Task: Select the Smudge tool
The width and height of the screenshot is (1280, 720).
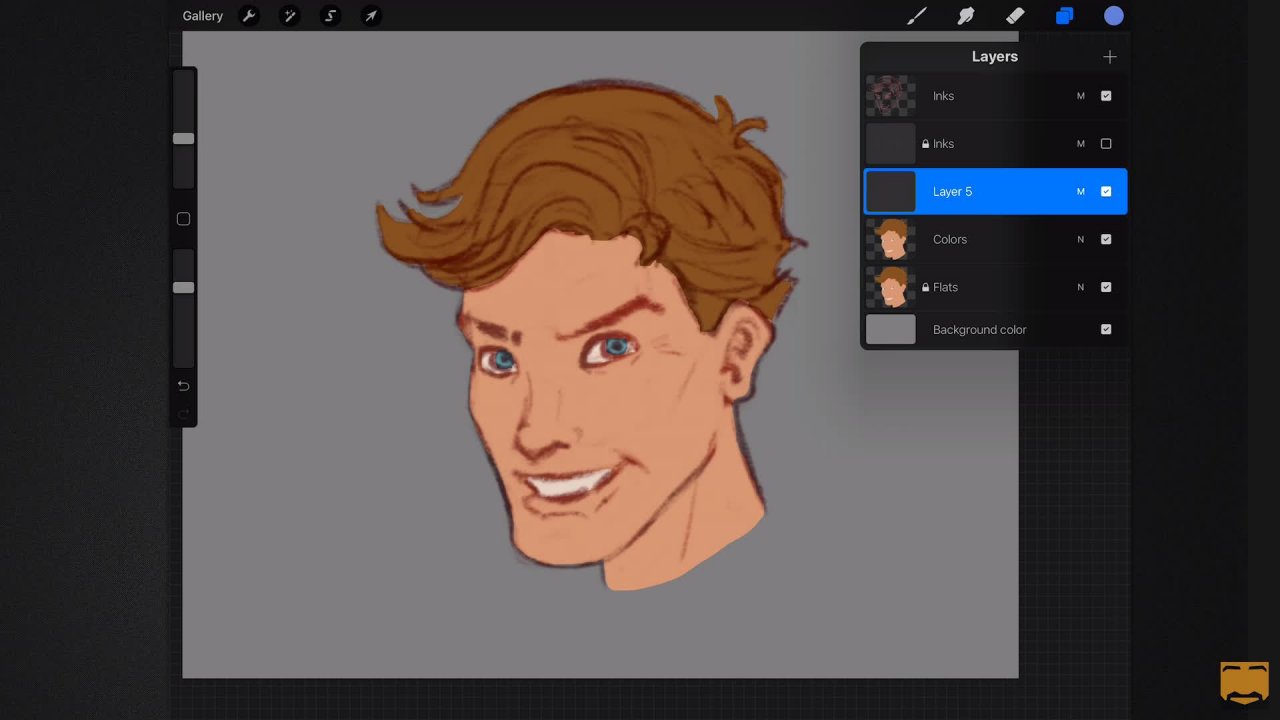Action: pyautogui.click(x=966, y=16)
